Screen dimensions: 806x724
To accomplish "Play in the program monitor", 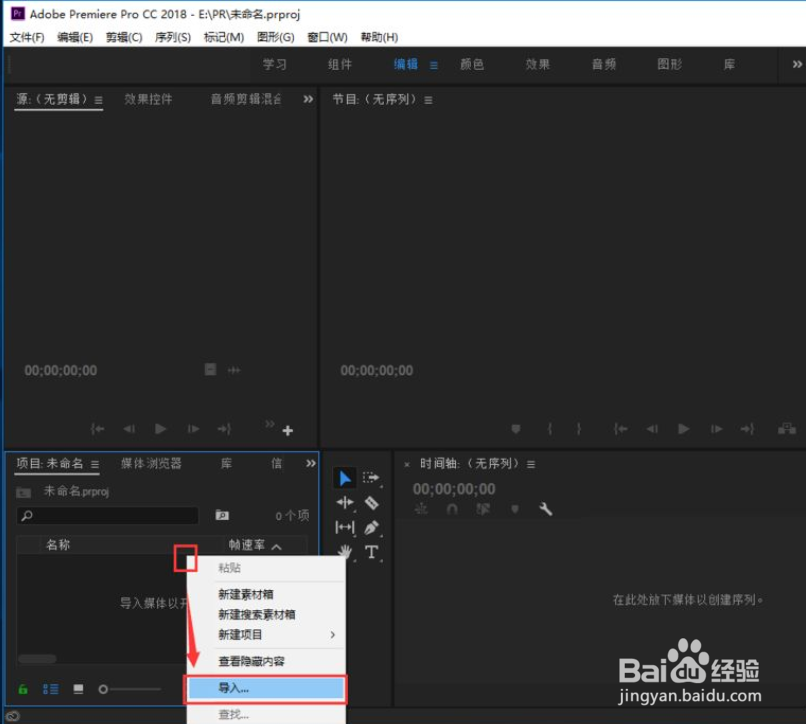I will [684, 428].
